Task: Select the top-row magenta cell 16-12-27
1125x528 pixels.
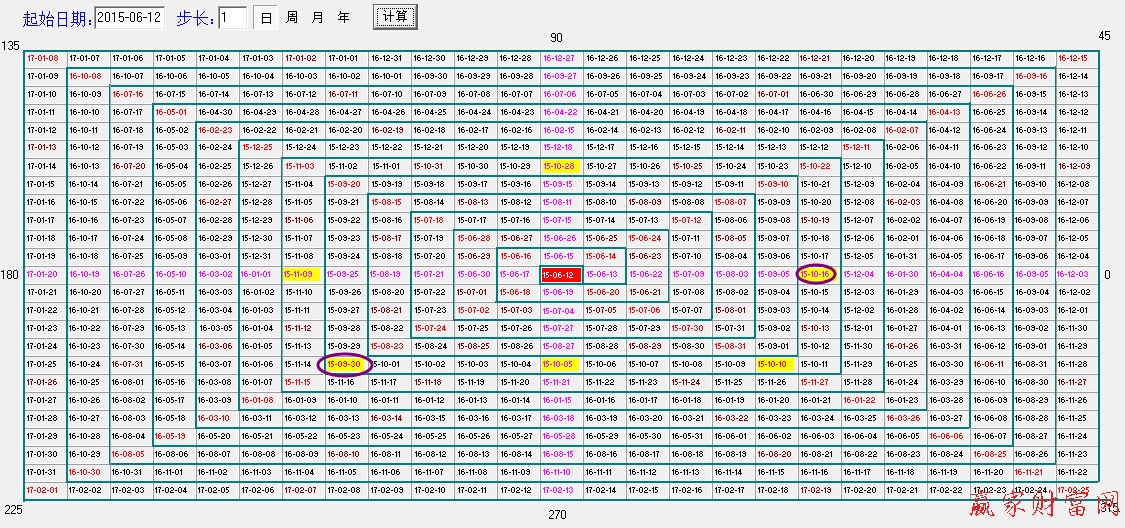Action: point(558,58)
